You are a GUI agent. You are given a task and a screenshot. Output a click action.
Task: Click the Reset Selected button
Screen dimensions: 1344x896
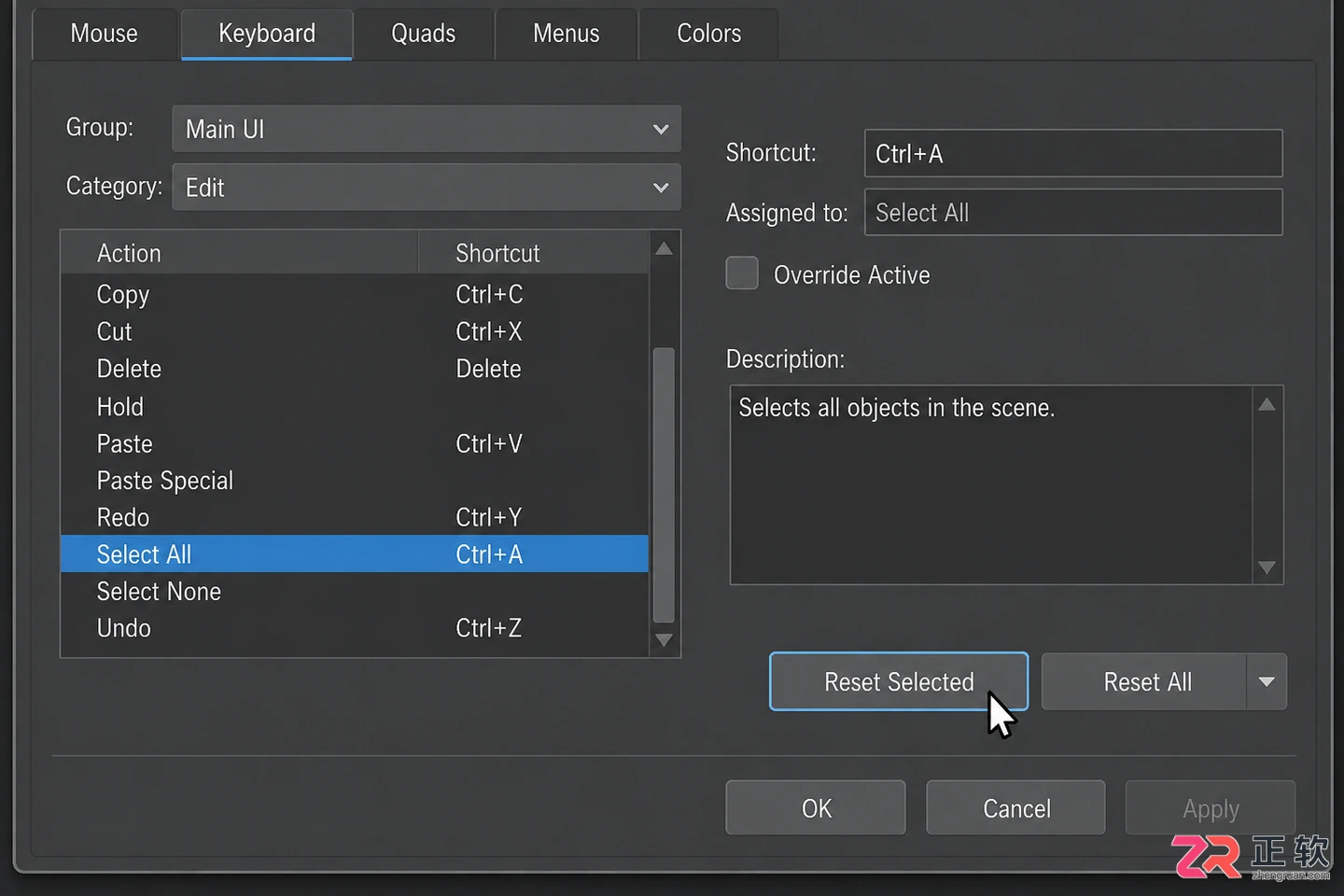click(x=899, y=682)
